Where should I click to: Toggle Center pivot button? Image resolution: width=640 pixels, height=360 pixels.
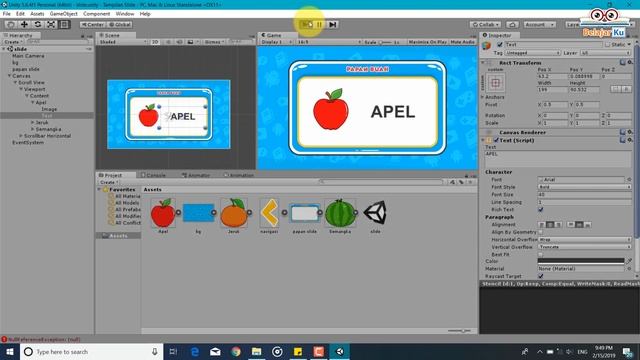[x=93, y=24]
